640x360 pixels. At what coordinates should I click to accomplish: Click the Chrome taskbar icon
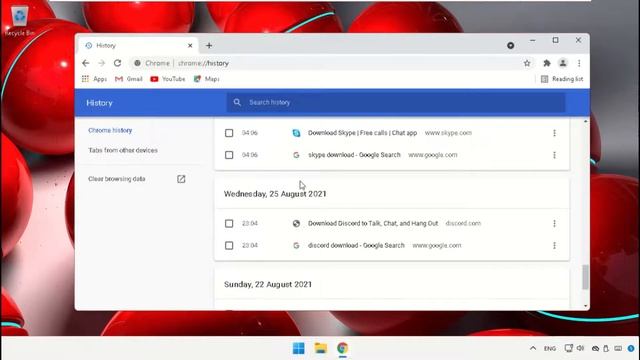[x=342, y=348]
